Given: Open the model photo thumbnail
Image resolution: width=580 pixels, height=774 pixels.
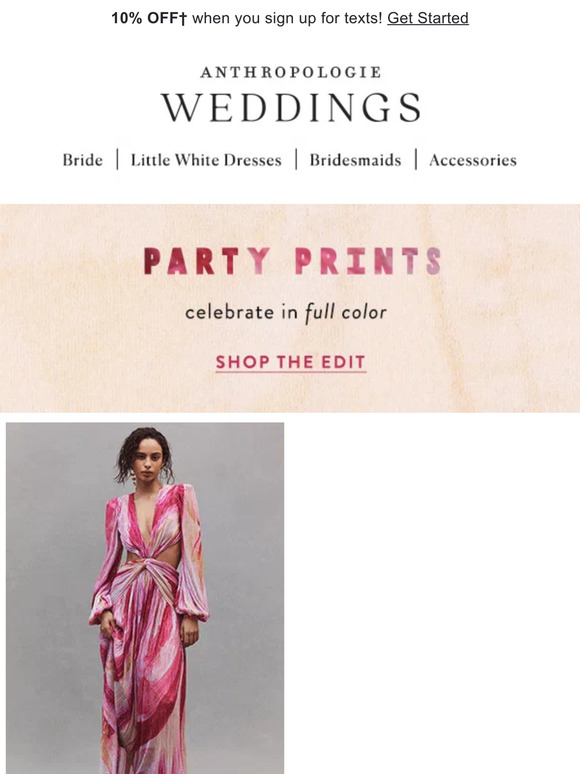Looking at the screenshot, I should pos(145,598).
